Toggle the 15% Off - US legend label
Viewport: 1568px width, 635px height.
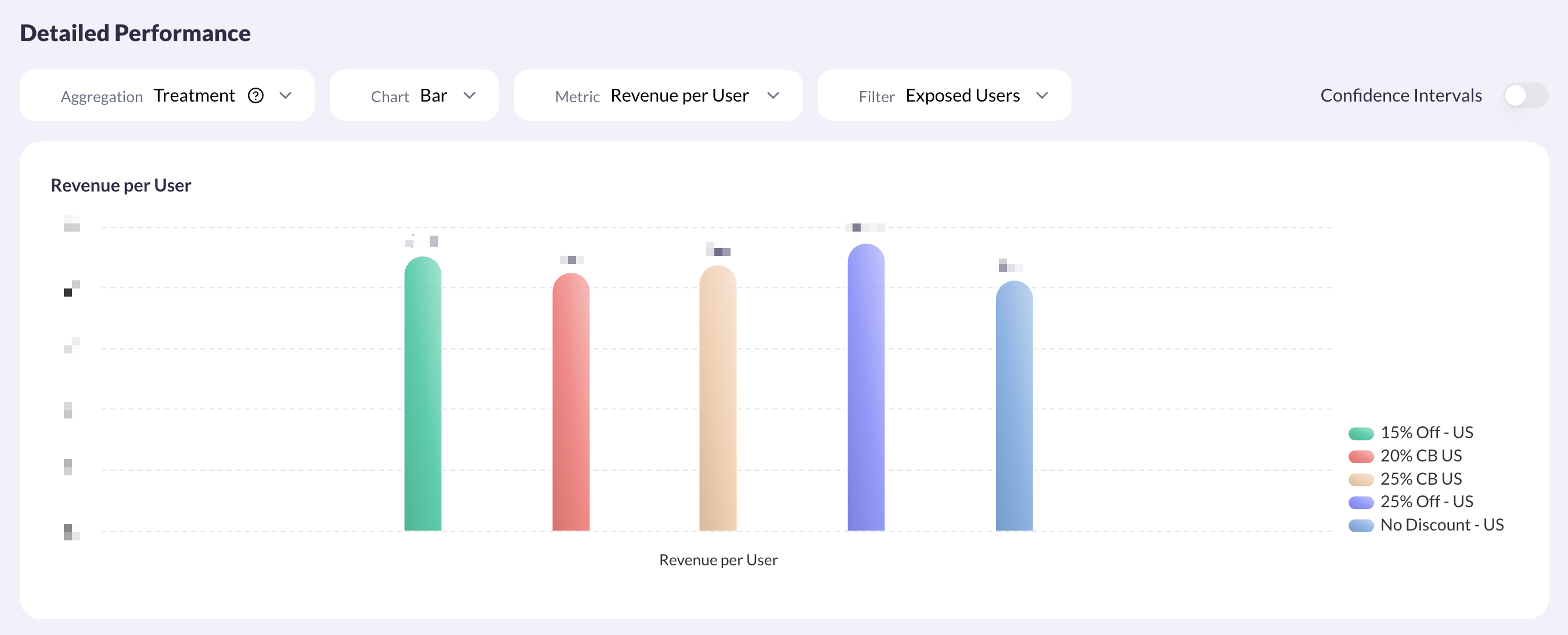[1426, 432]
